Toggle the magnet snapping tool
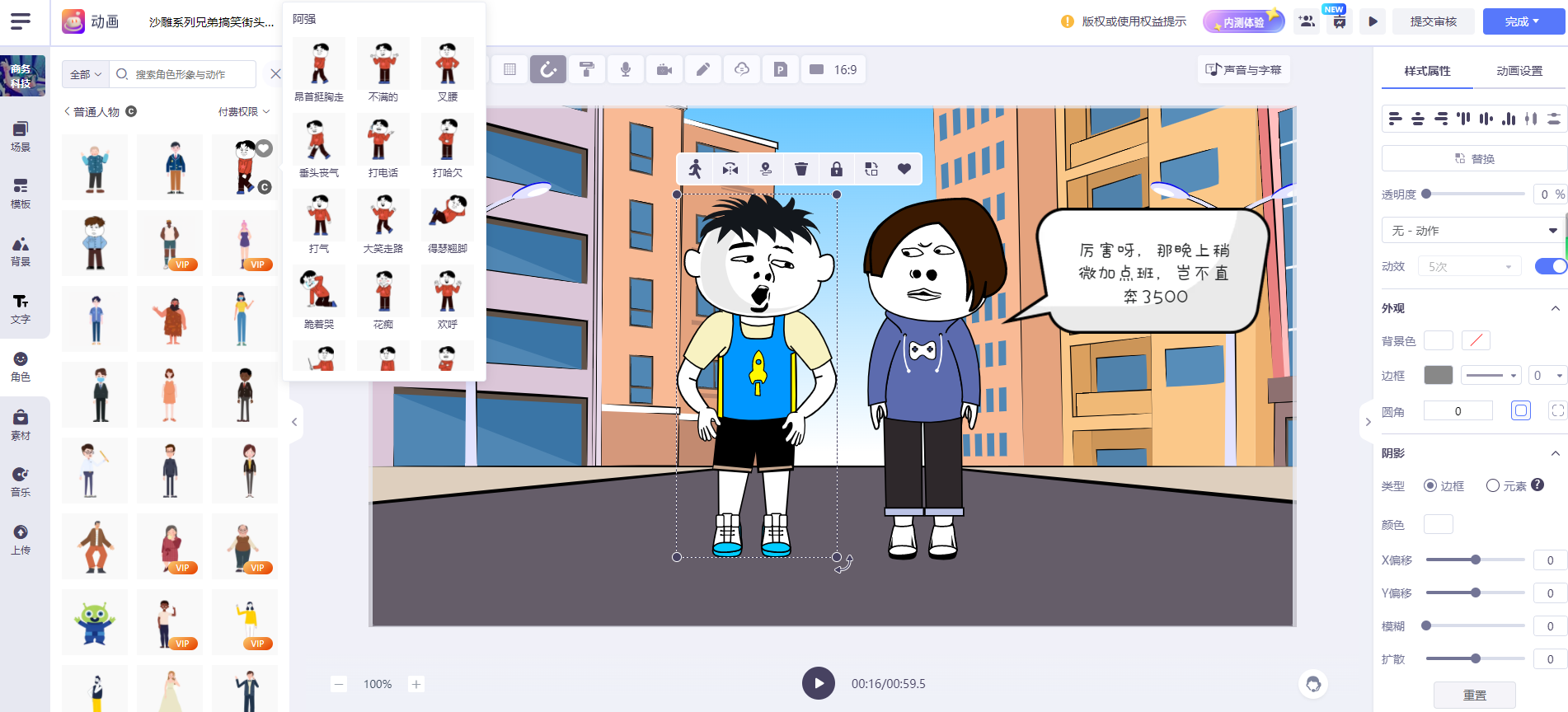This screenshot has width=1568, height=712. (548, 70)
